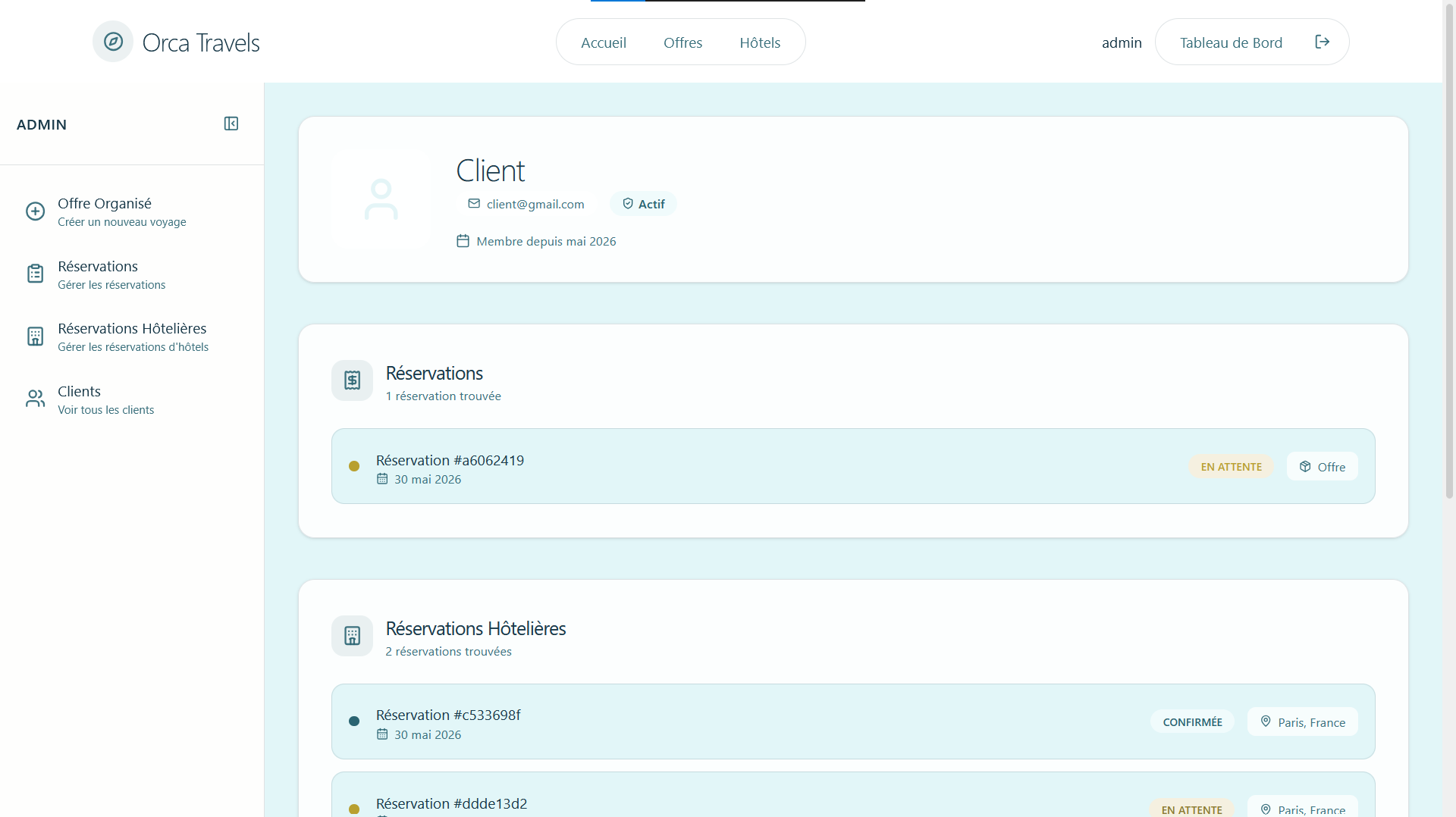Click the page vertical scrollbar

(x=1449, y=250)
